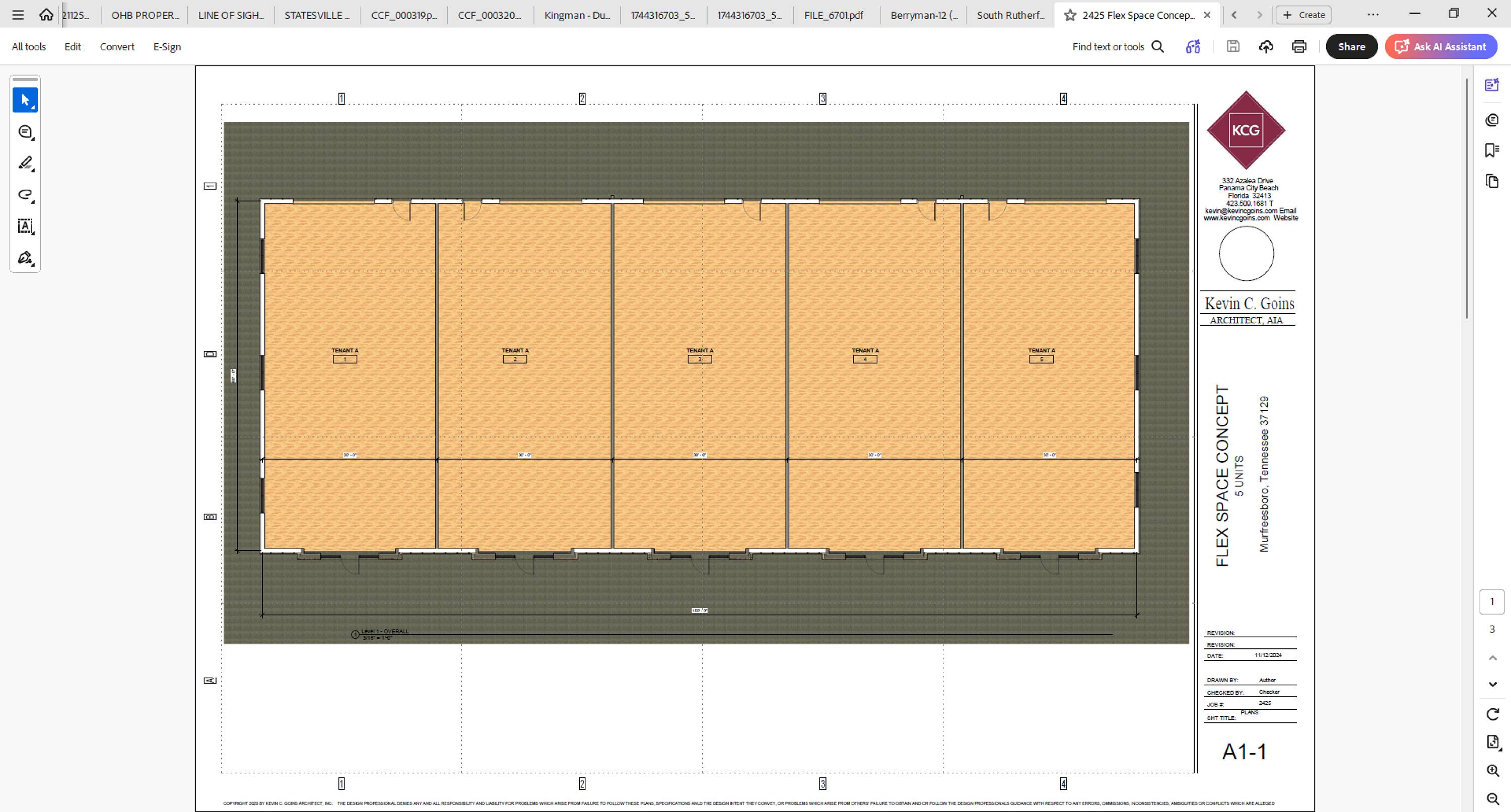Image resolution: width=1511 pixels, height=812 pixels.
Task: Click the page number input box
Action: click(x=1492, y=602)
